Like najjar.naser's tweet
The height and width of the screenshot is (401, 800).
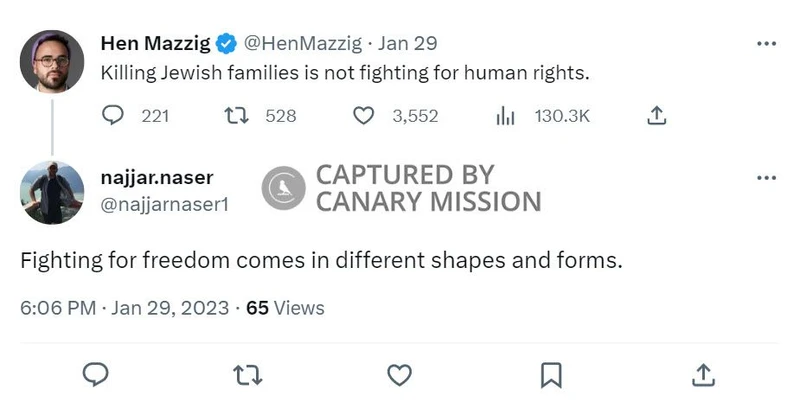(399, 374)
